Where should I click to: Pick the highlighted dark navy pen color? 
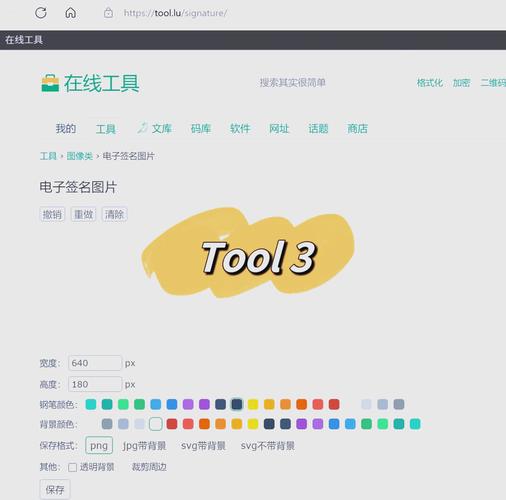pyautogui.click(x=237, y=404)
